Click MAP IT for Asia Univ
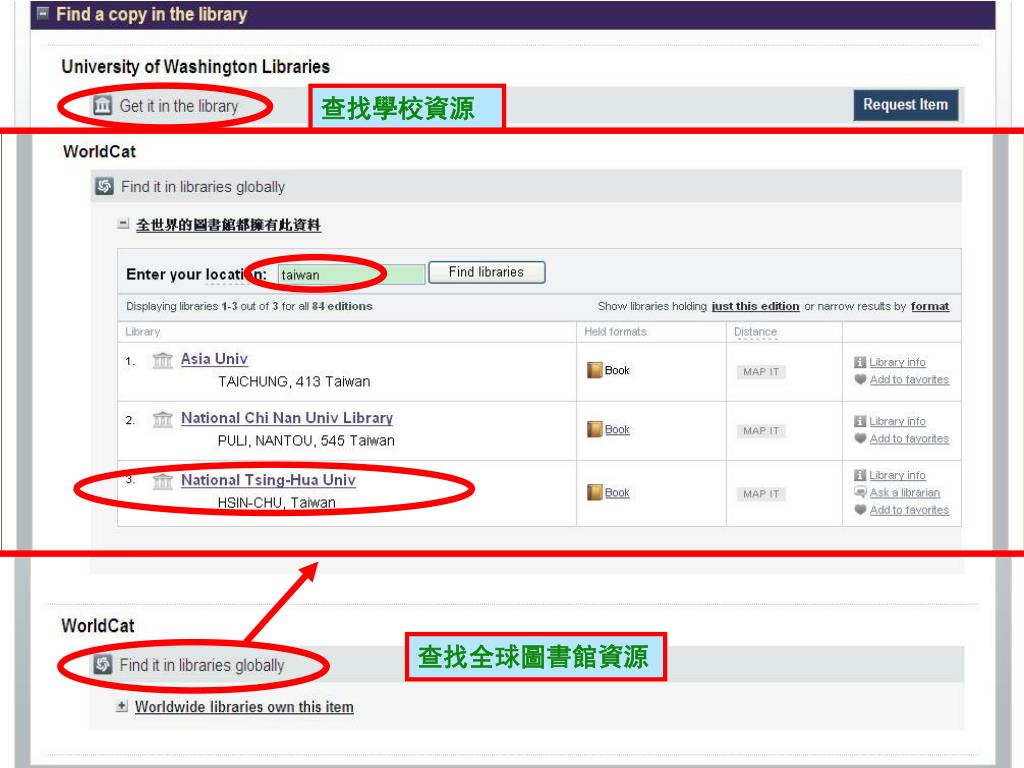 [x=761, y=372]
